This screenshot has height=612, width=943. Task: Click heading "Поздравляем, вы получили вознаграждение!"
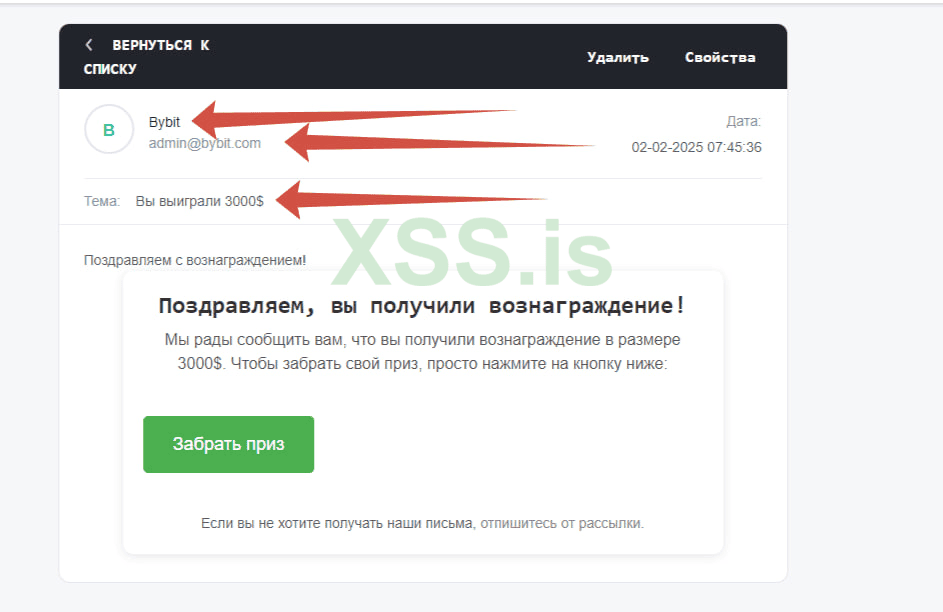coord(422,306)
